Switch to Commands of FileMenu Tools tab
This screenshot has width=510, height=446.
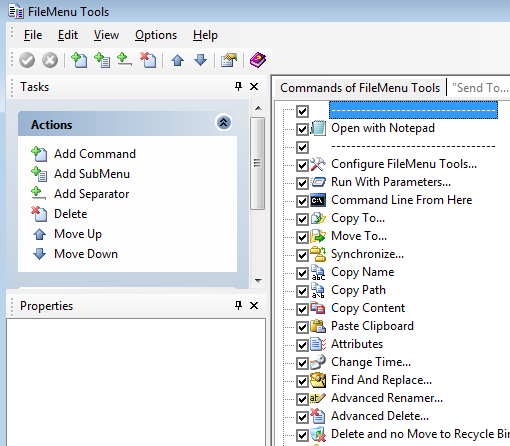(360, 88)
